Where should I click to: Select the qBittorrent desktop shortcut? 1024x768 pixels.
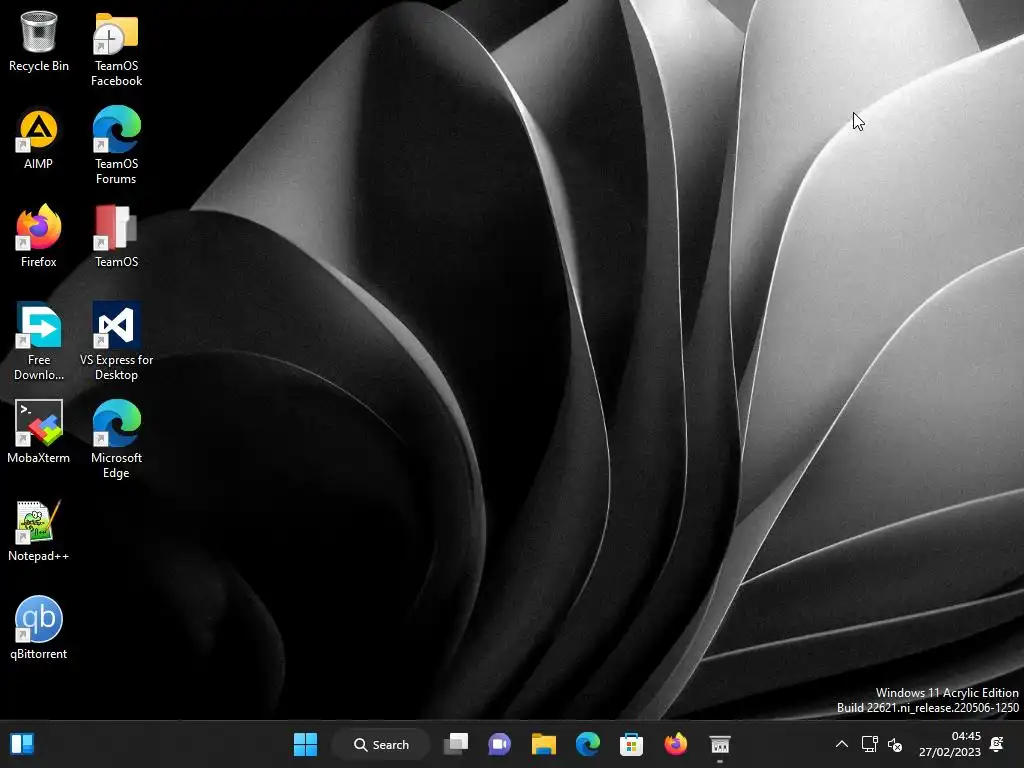tap(39, 628)
